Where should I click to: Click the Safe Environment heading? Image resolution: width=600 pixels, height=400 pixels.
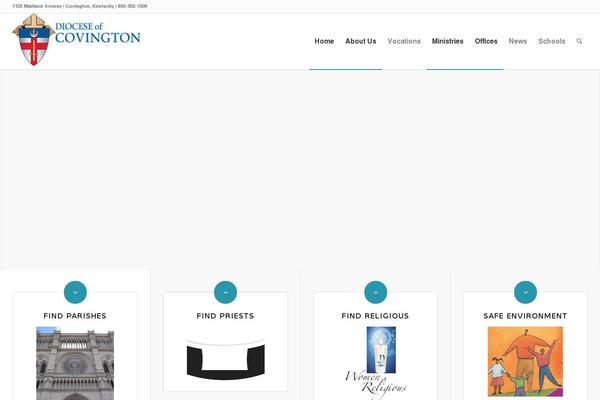tap(525, 316)
